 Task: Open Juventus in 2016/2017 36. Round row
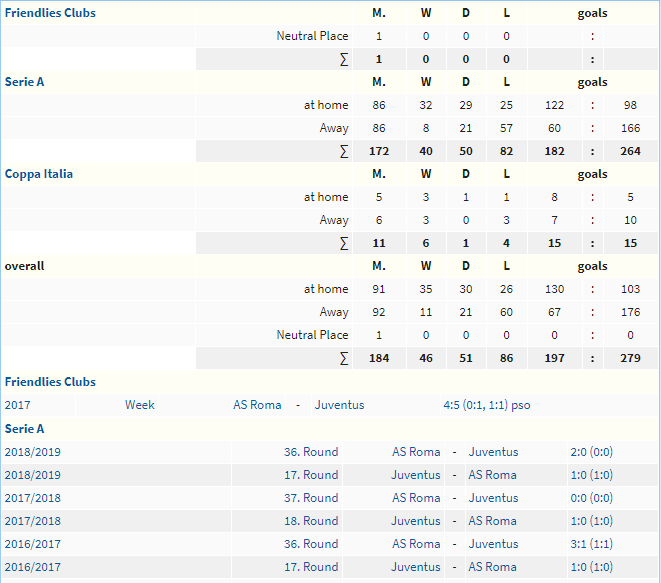click(493, 544)
